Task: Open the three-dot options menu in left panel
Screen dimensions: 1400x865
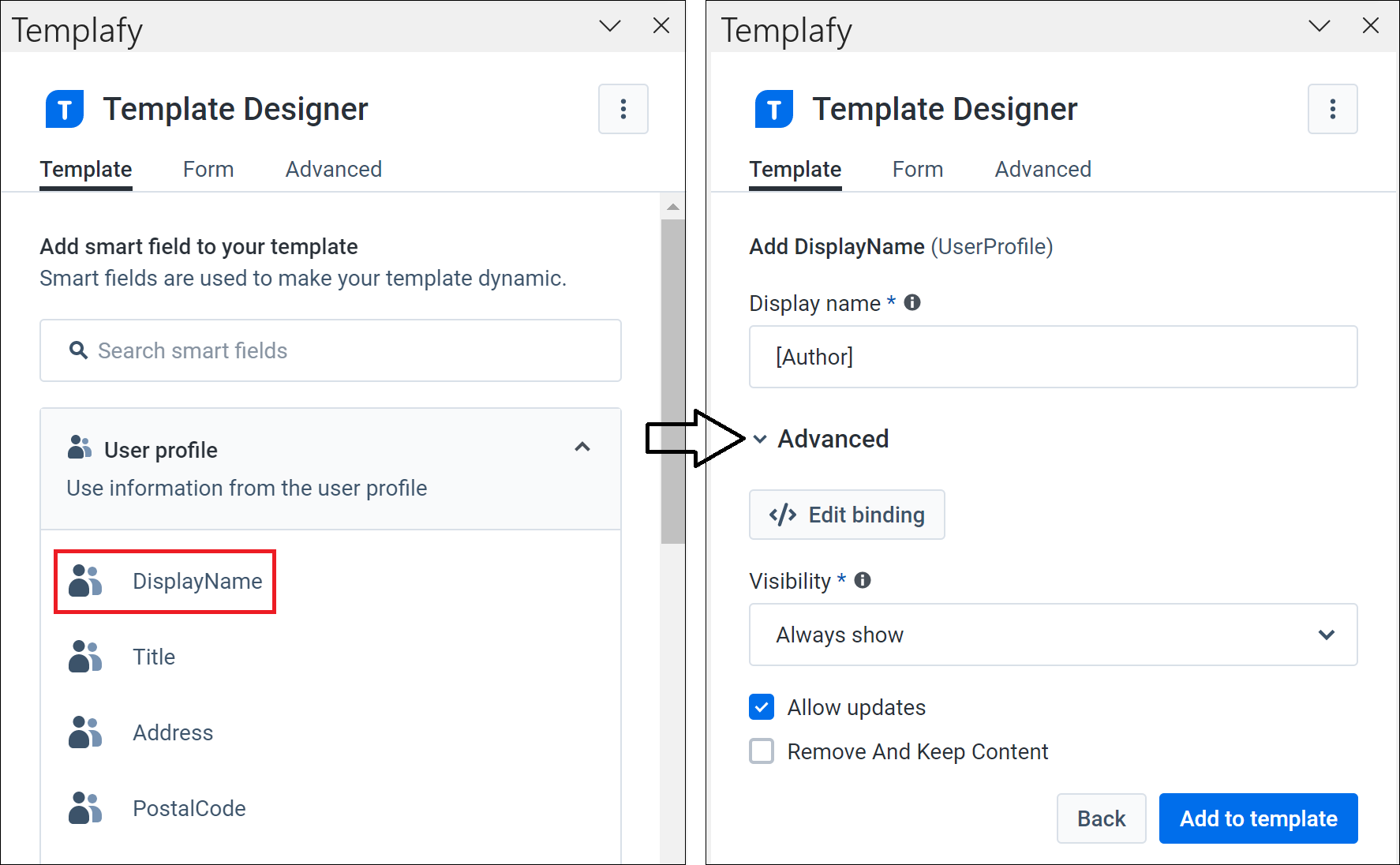Action: coord(623,109)
